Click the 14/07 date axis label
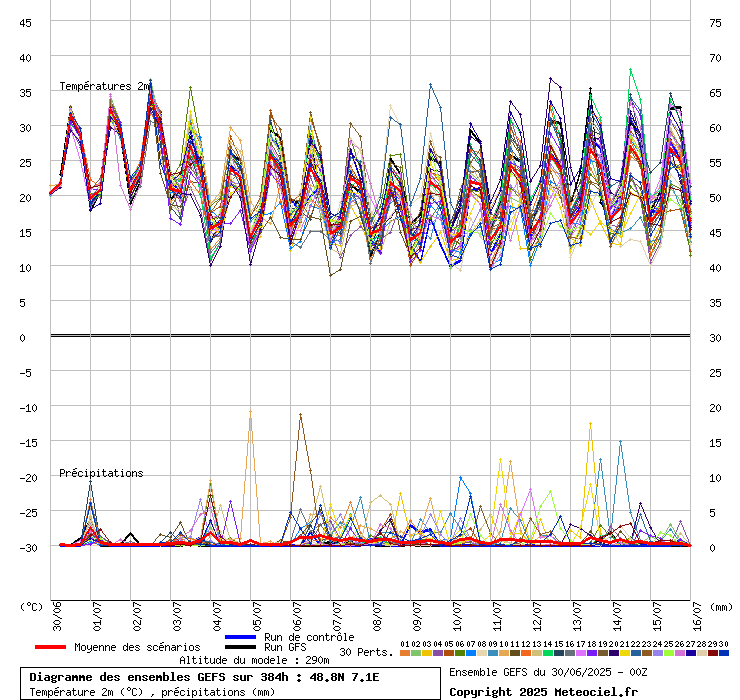The width and height of the screenshot is (740, 700). pyautogui.click(x=617, y=616)
